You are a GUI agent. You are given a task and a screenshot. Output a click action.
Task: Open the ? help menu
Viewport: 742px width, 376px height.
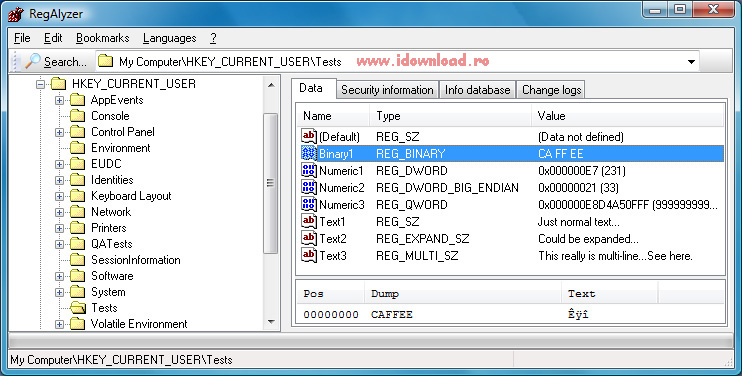[x=213, y=38]
